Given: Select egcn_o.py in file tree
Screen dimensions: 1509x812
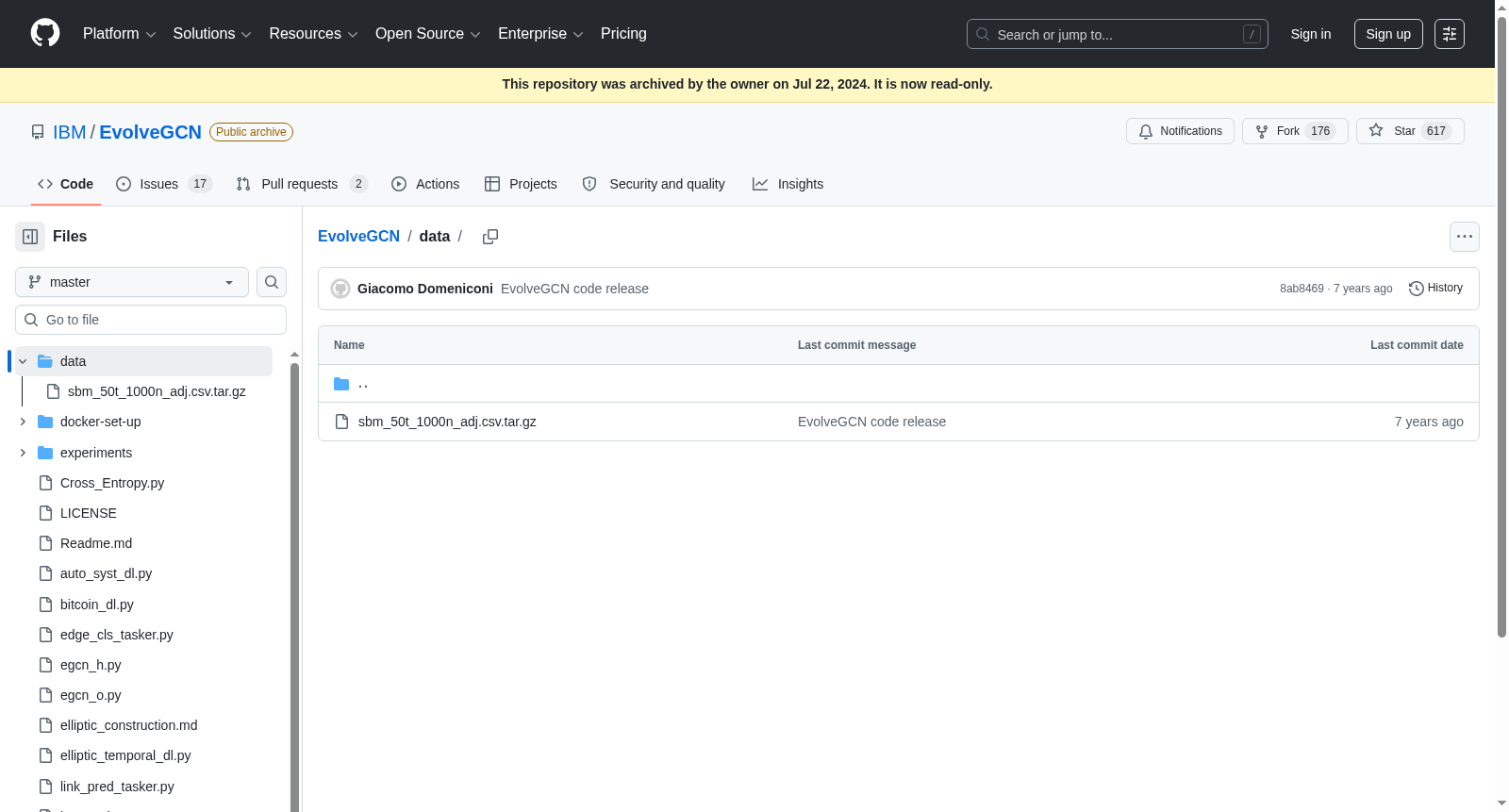Looking at the screenshot, I should tap(91, 695).
